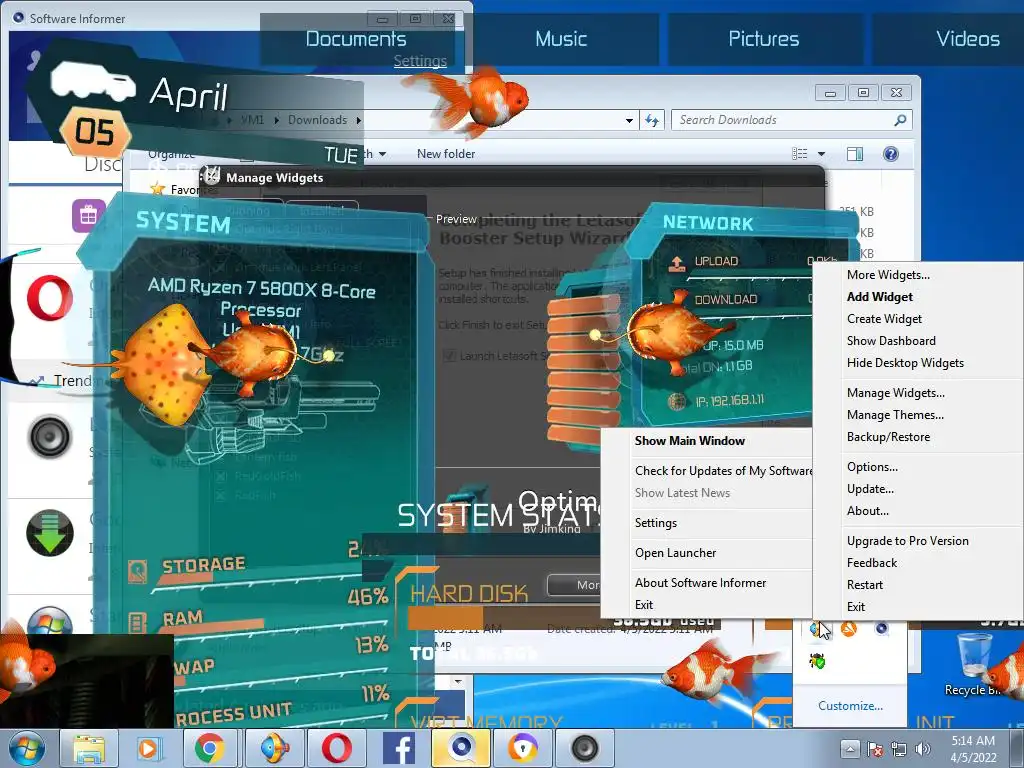Open Manage Themes... from menu

895,415
